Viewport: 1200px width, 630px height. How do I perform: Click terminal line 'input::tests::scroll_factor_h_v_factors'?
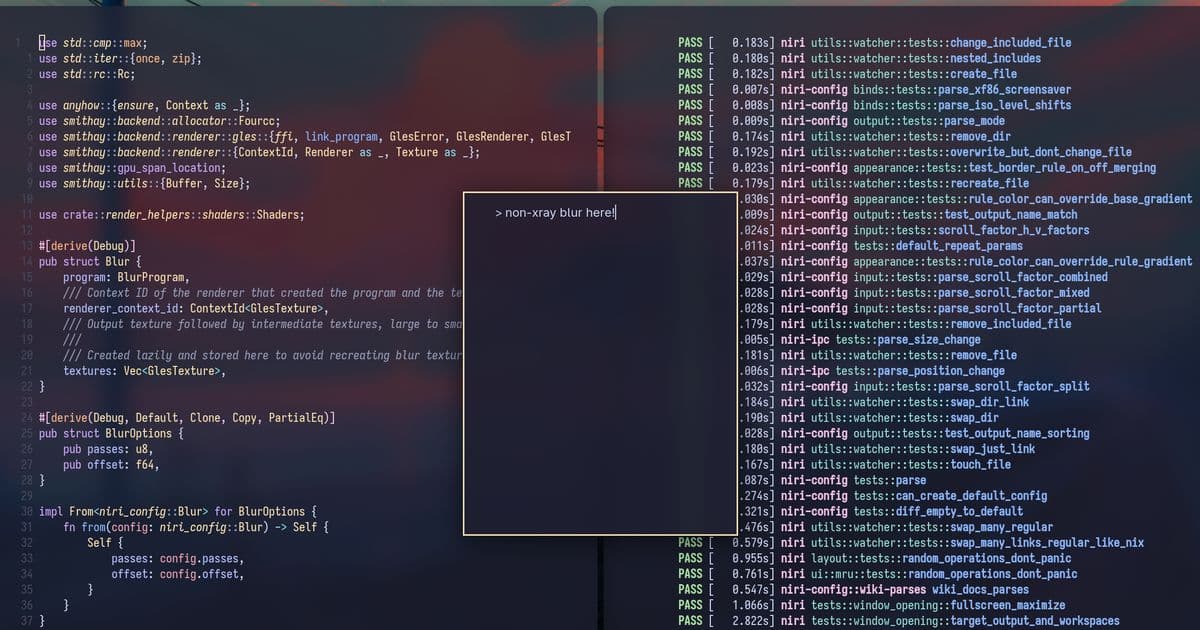tap(971, 230)
